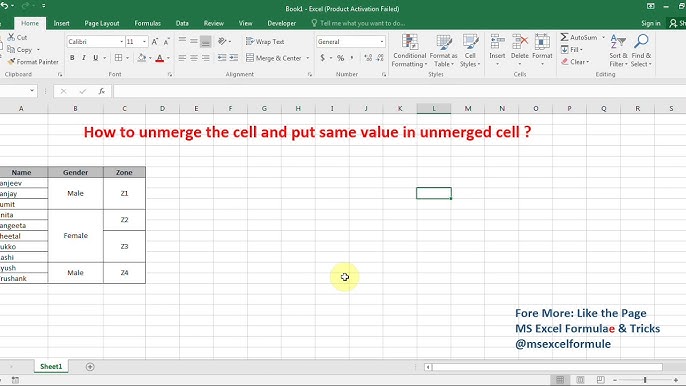Apply accounting dollar format
Viewport: 686px width, 386px height.
click(x=322, y=58)
